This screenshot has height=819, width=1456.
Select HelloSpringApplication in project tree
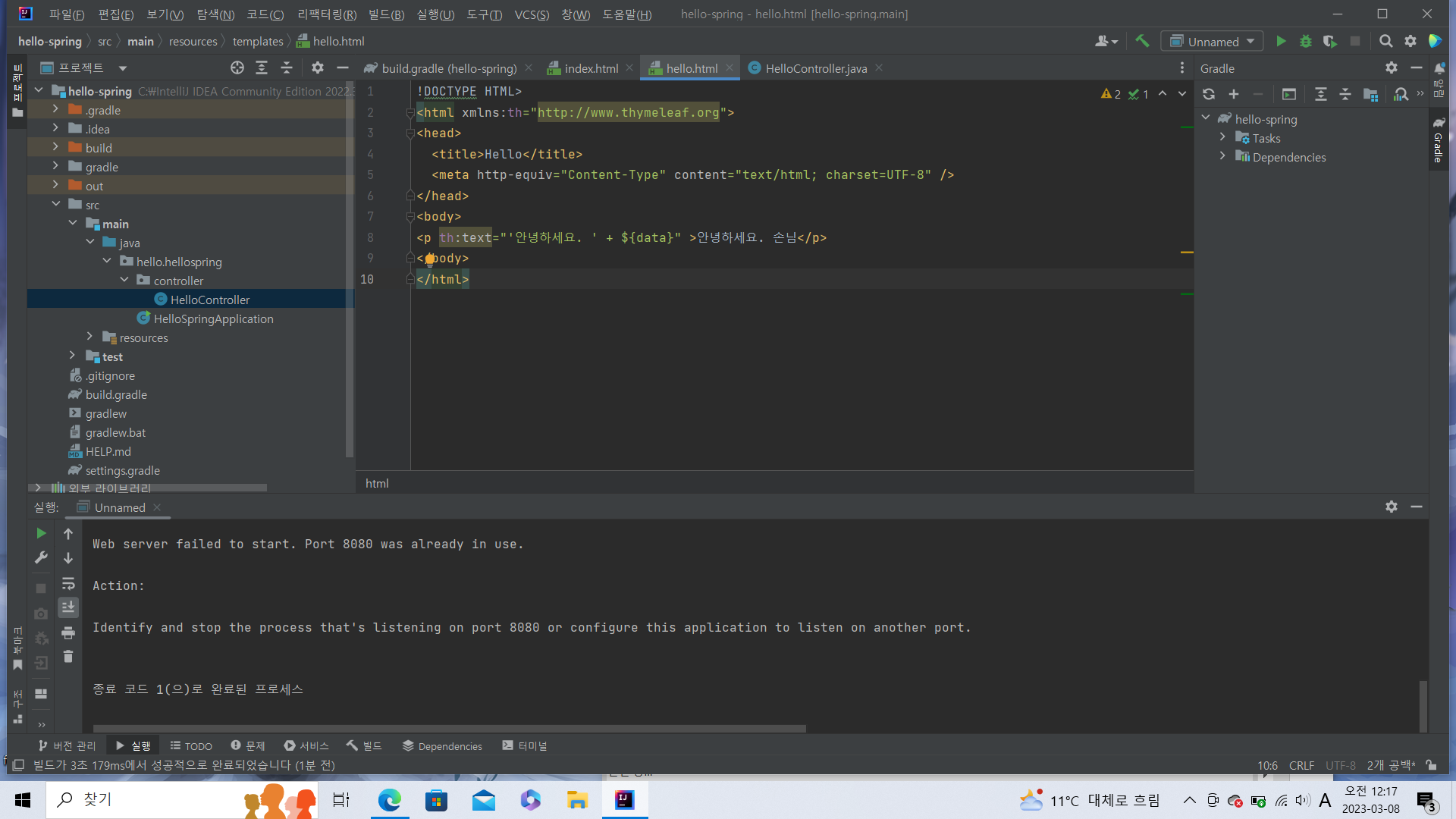[x=213, y=319]
